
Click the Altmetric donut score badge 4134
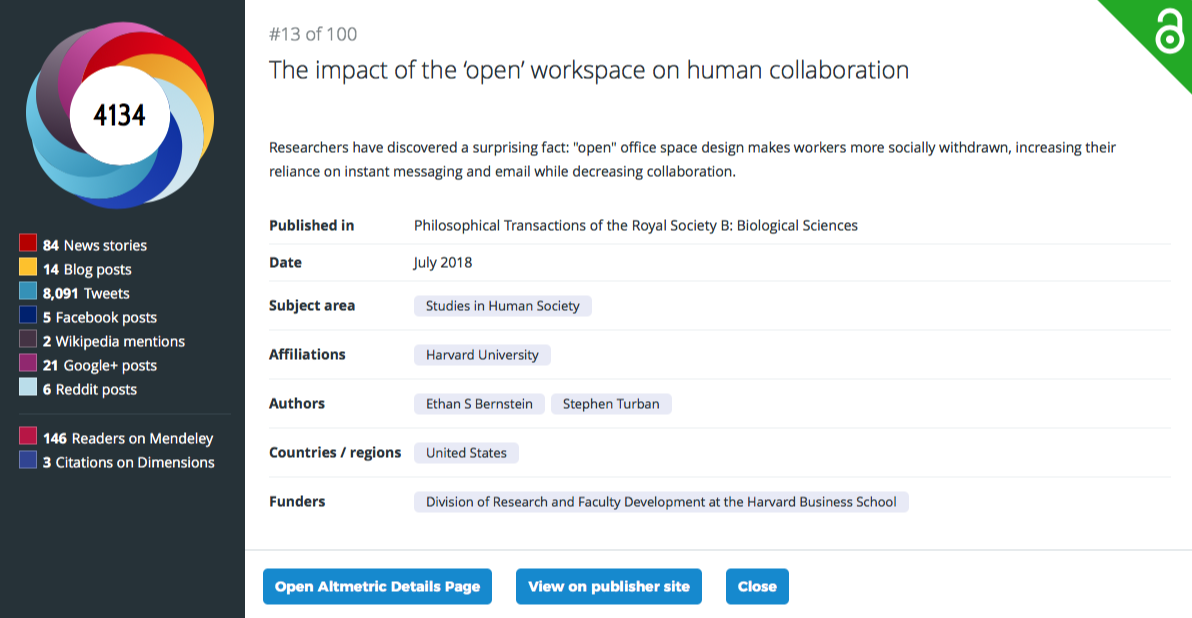(x=119, y=115)
